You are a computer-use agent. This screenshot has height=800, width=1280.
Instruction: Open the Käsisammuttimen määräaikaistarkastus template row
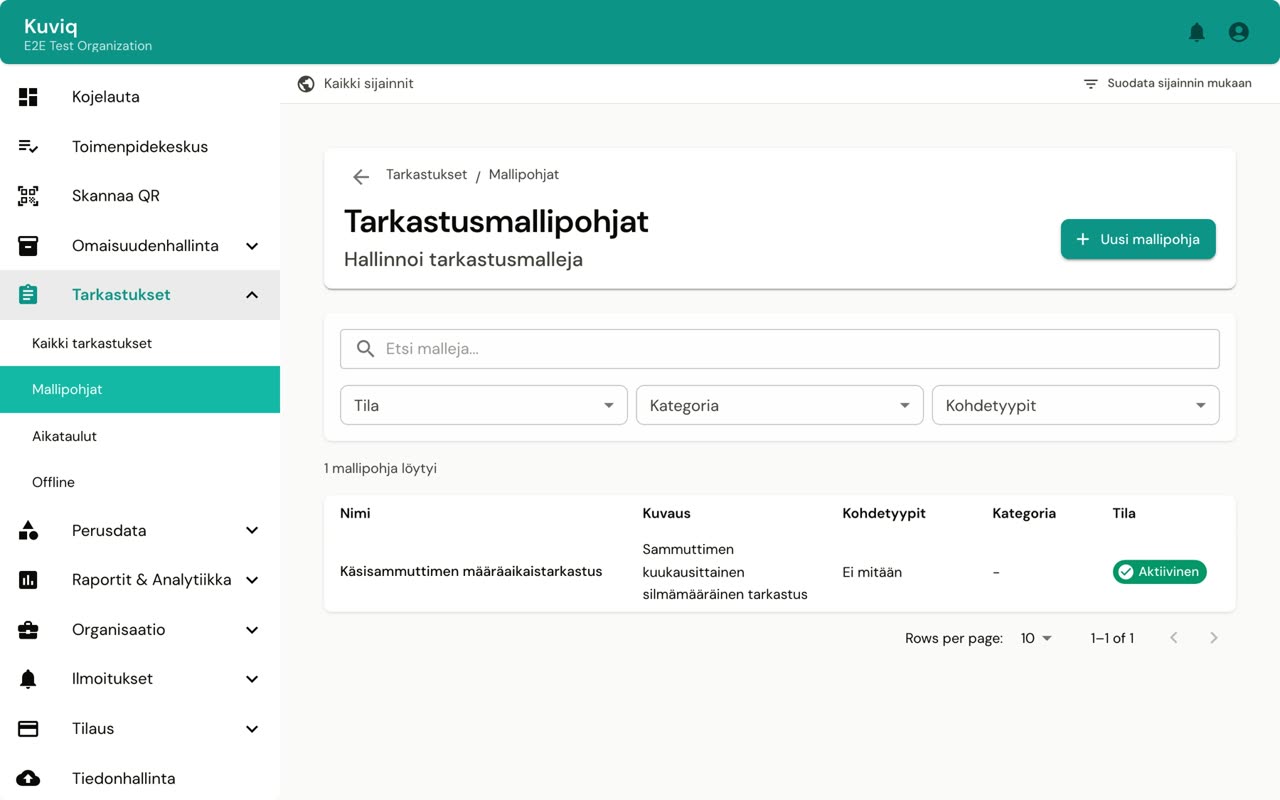pos(780,572)
